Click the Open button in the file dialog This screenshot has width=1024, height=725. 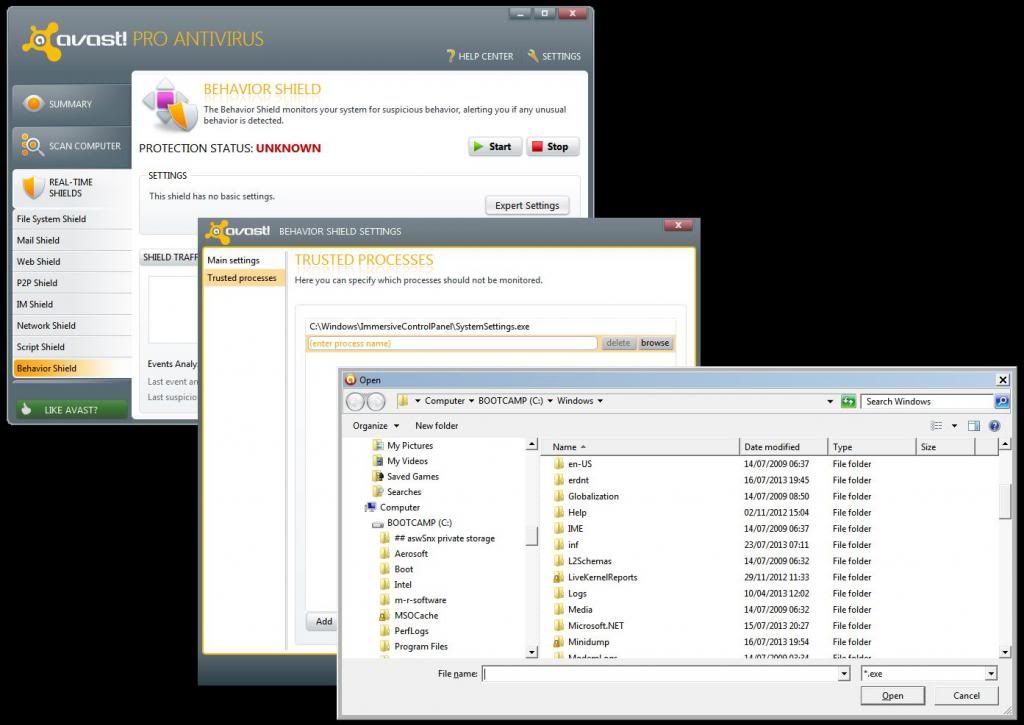click(x=893, y=696)
